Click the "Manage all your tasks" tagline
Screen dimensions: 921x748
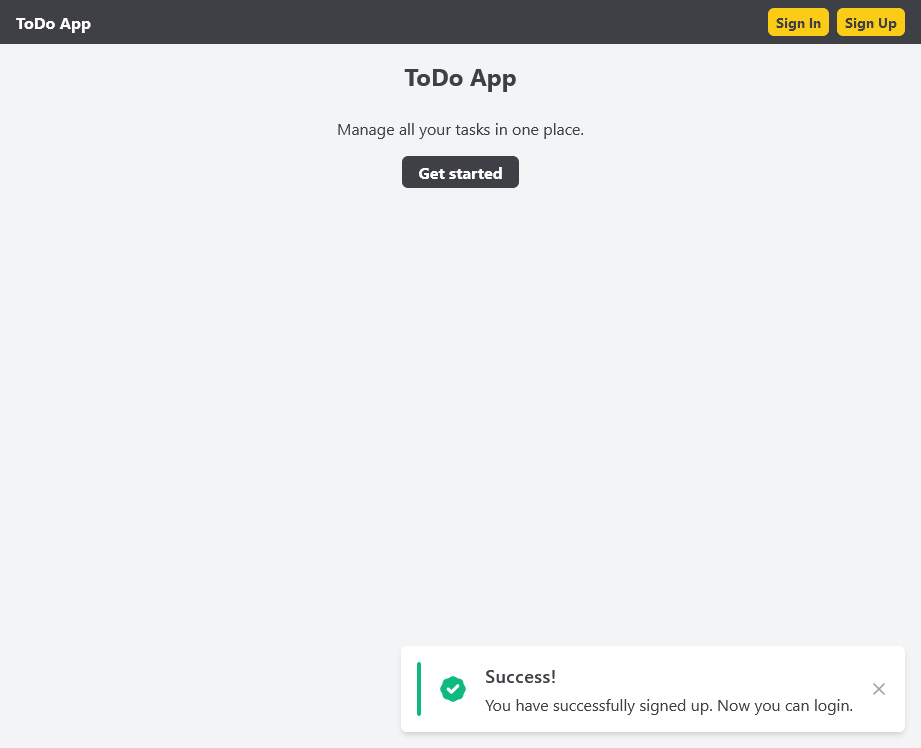[x=460, y=130]
